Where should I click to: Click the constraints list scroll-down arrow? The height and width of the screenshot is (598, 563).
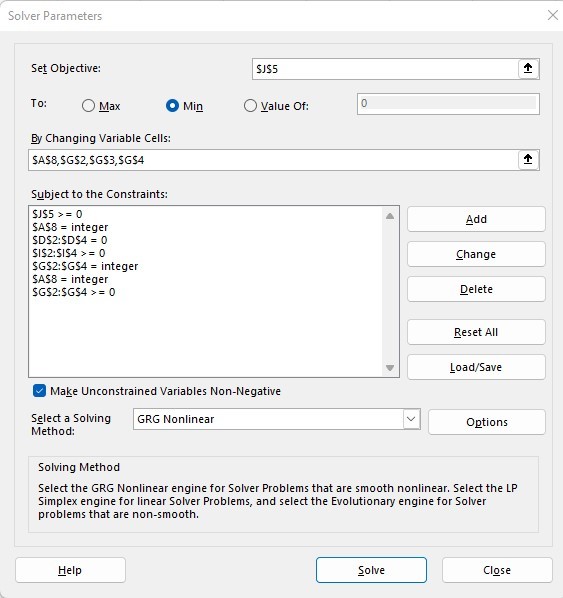click(x=390, y=368)
